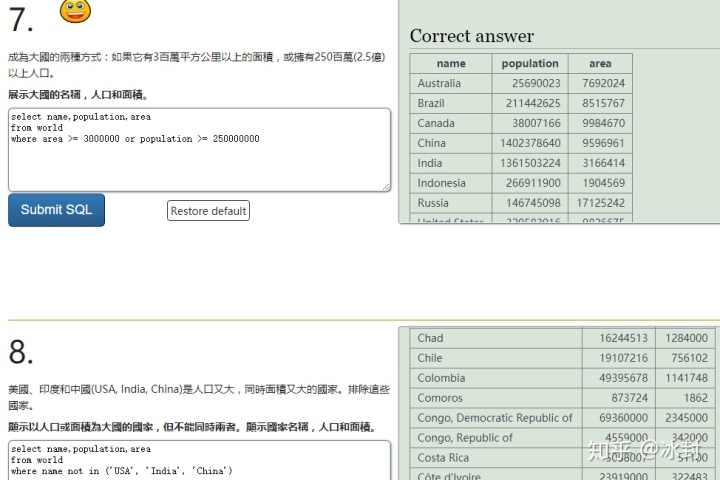Click area value 2345000
This screenshot has height=480, width=720.
point(686,418)
